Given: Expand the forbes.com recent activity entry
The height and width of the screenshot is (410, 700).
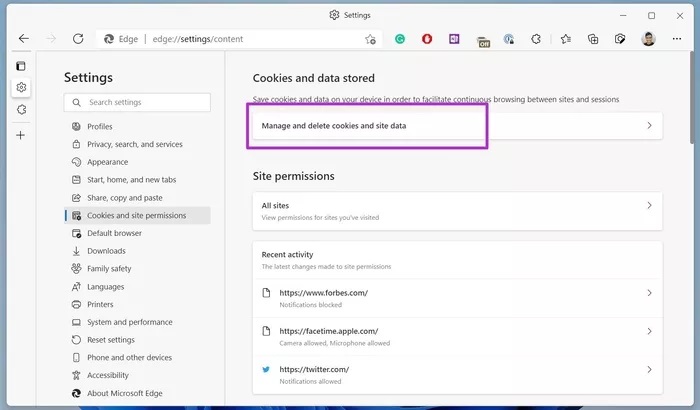Looking at the screenshot, I should coord(455,297).
